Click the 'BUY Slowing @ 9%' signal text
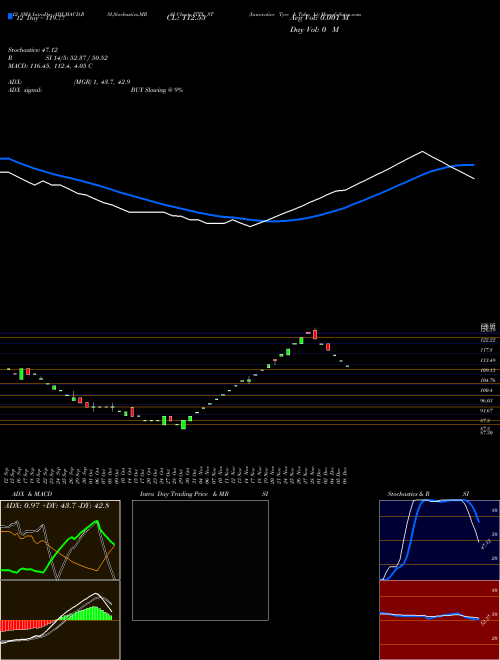 (x=157, y=90)
